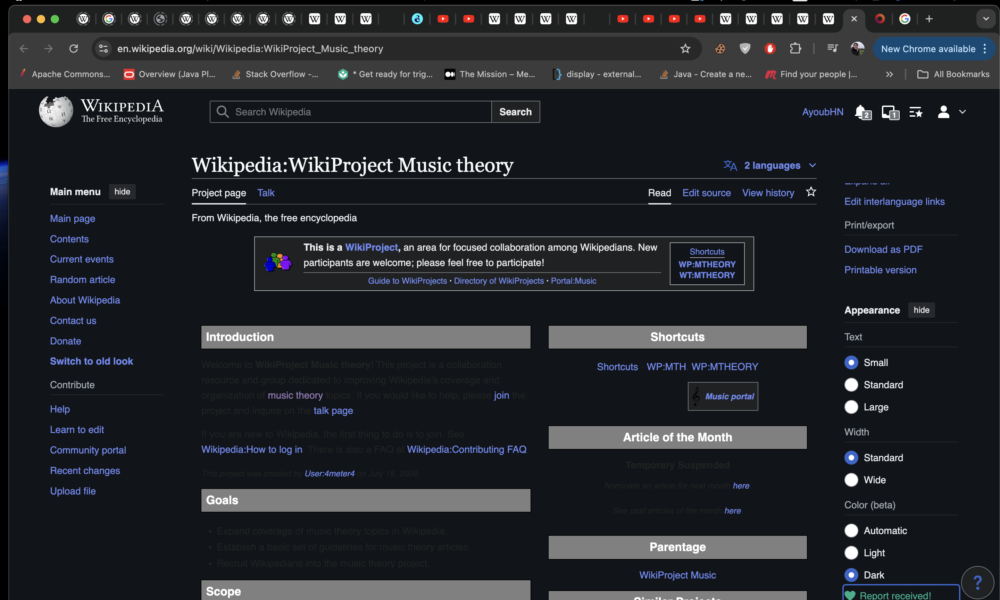The width and height of the screenshot is (1000, 600).
Task: Hide the Appearance panel
Action: pos(921,310)
